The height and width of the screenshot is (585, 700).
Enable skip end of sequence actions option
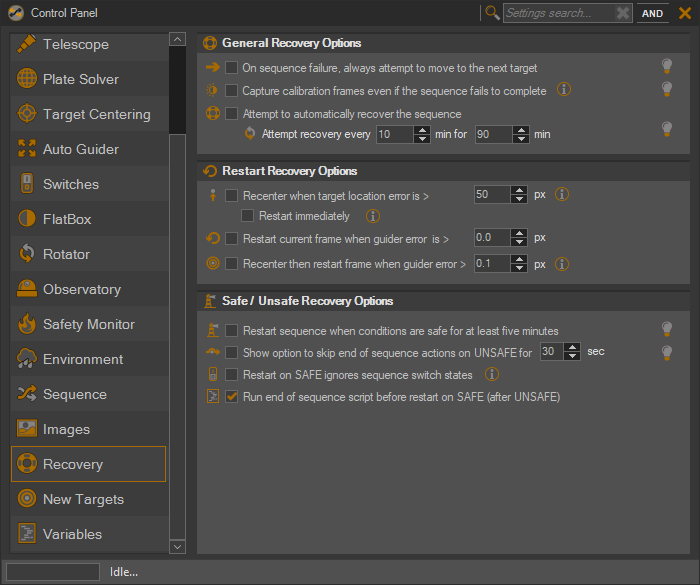point(231,353)
